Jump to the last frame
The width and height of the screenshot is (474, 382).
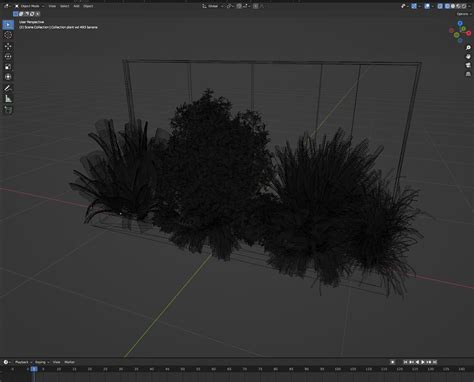coord(435,362)
